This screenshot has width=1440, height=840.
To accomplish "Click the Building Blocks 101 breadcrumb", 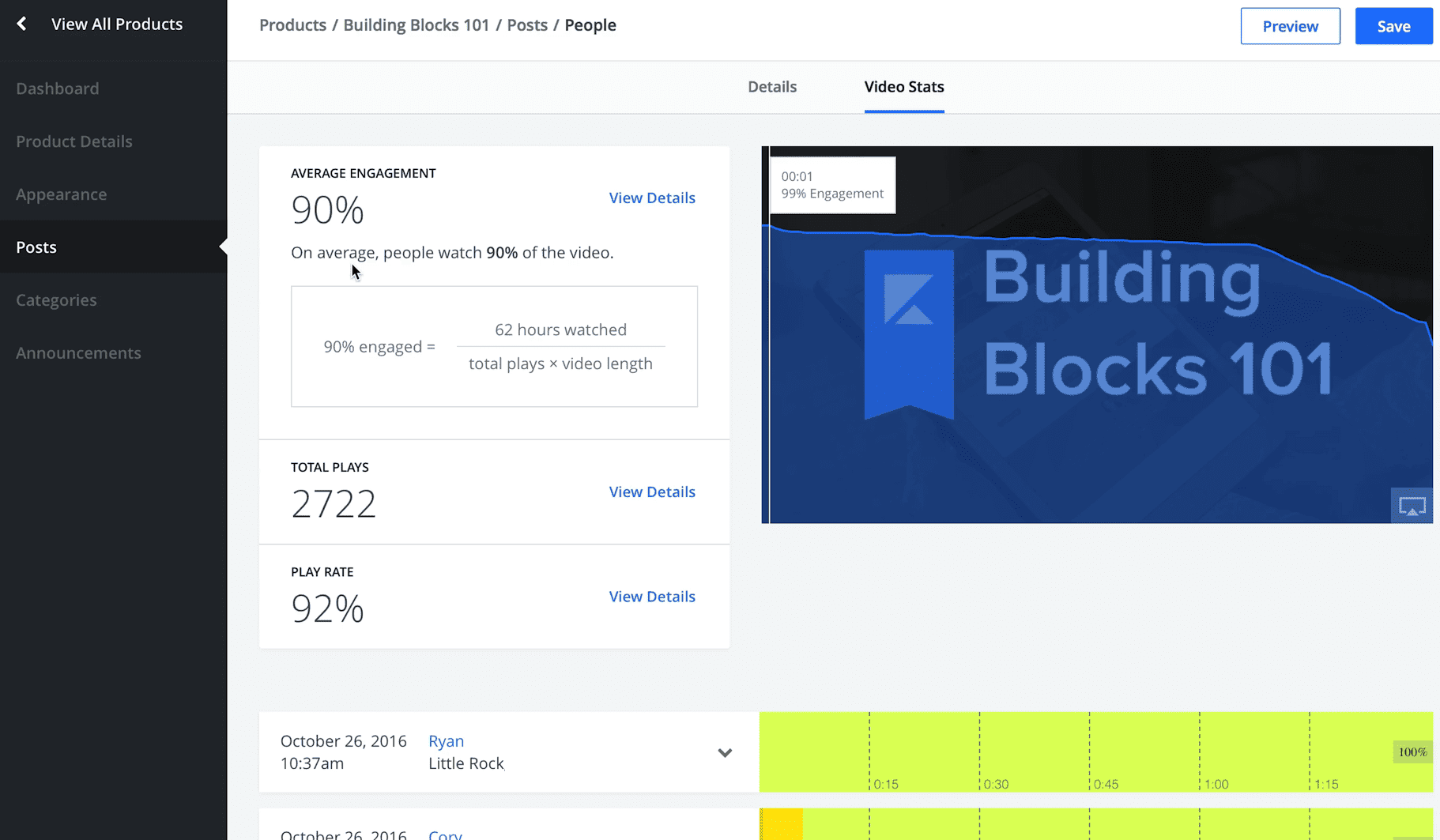I will (416, 25).
